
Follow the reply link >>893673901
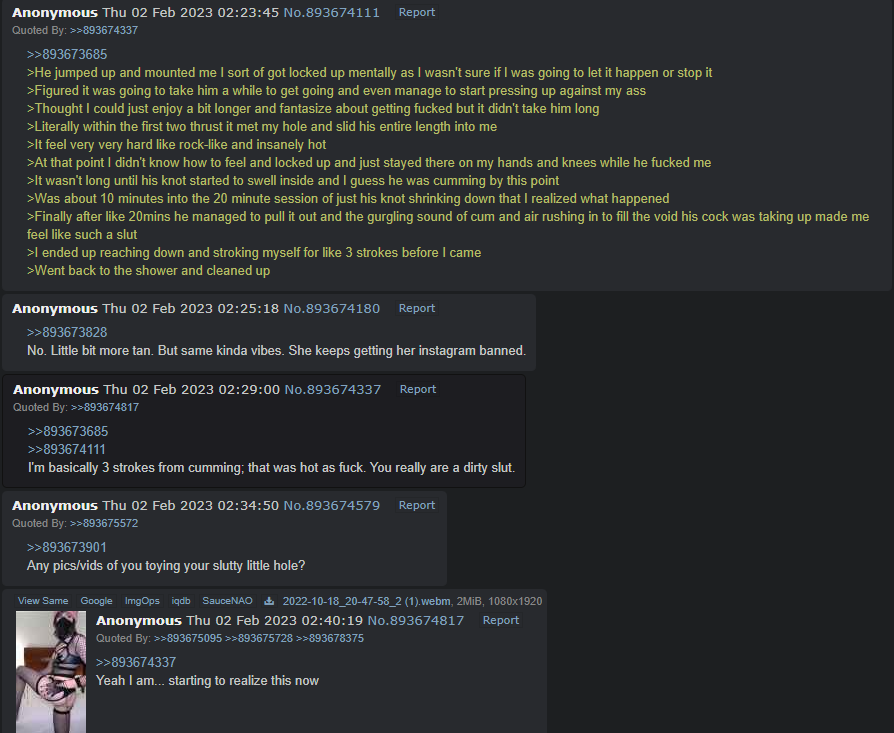tap(67, 547)
